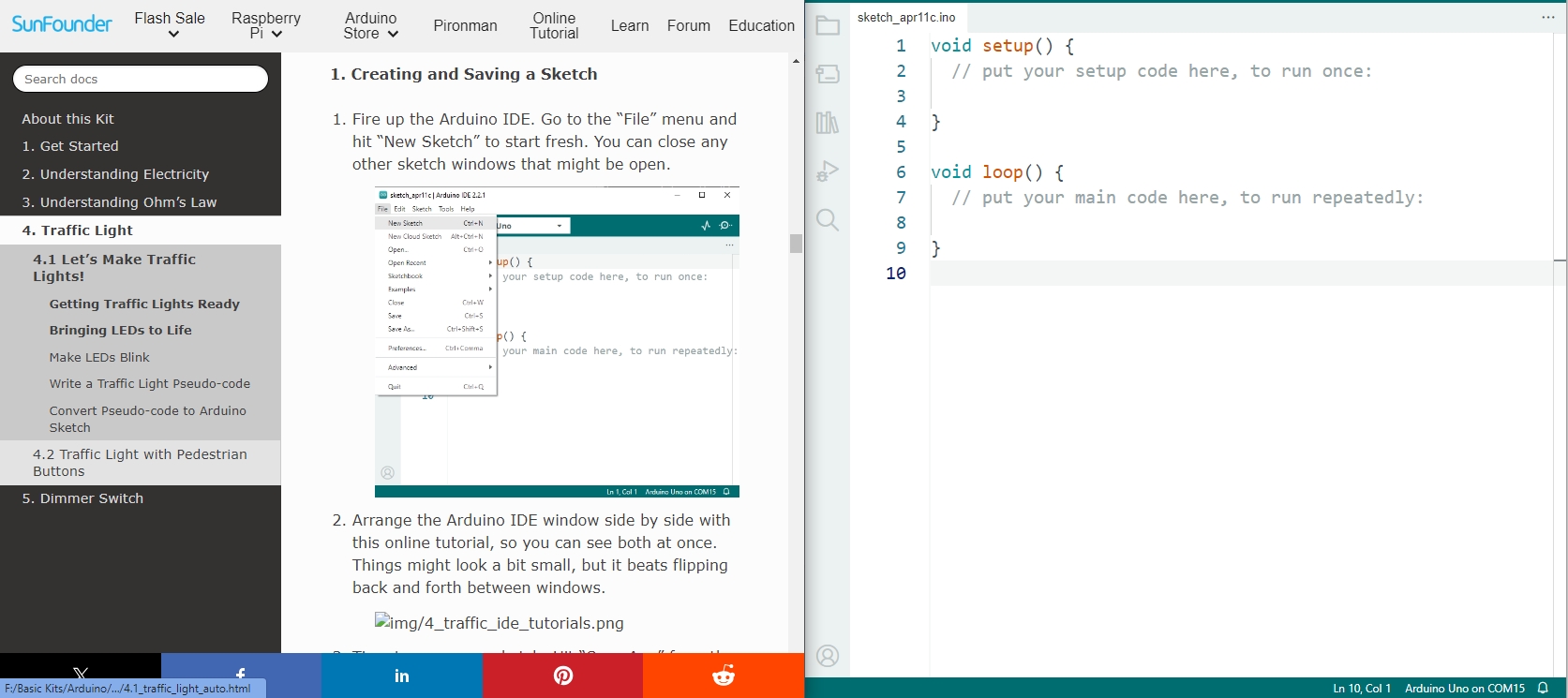Screen dimensions: 1568x698
Task: Click Ln 10, Col 1 in status bar
Action: tap(1361, 689)
